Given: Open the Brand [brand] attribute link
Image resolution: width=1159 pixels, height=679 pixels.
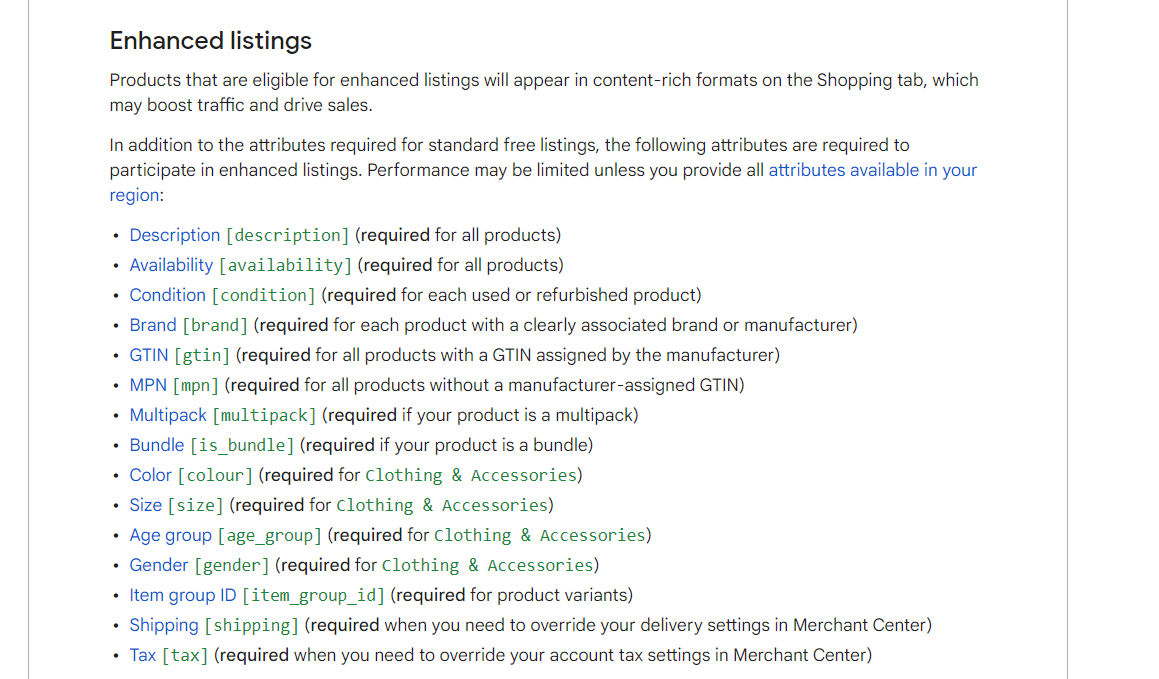Looking at the screenshot, I should pyautogui.click(x=188, y=325).
